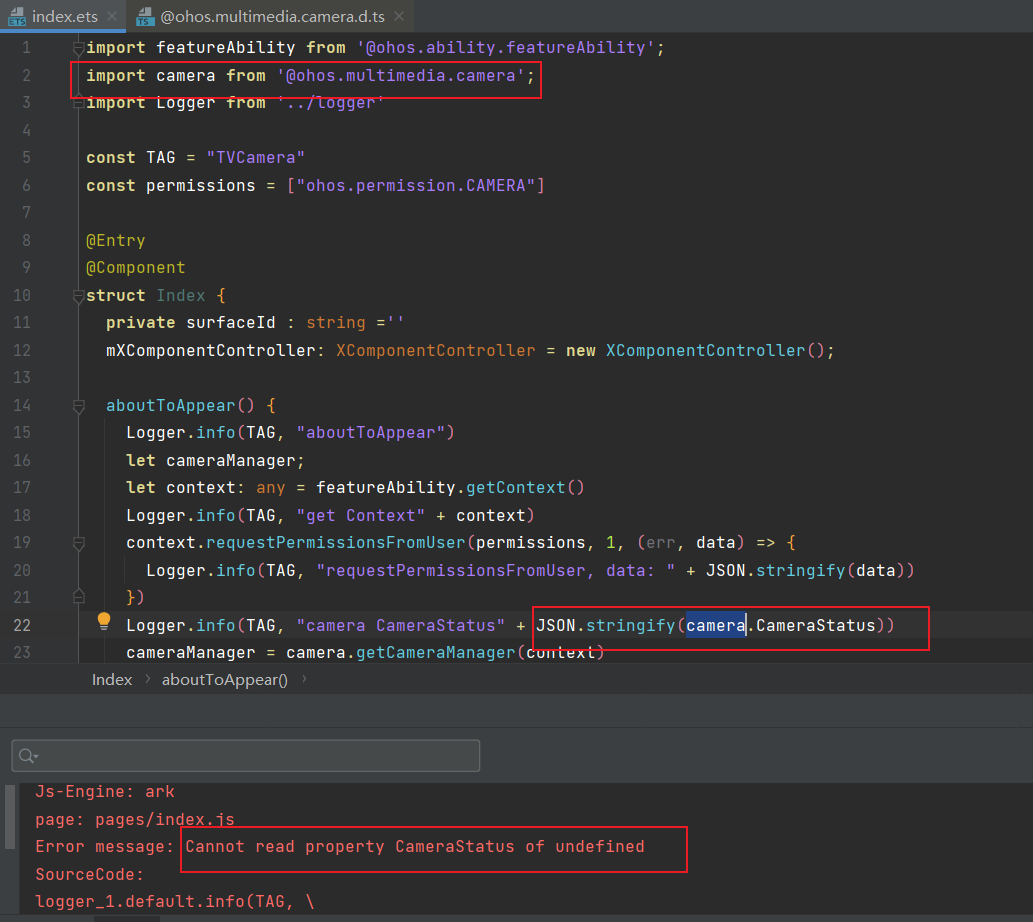This screenshot has height=922, width=1033.
Task: Click the 'SourceCode:' log line
Action: click(90, 875)
